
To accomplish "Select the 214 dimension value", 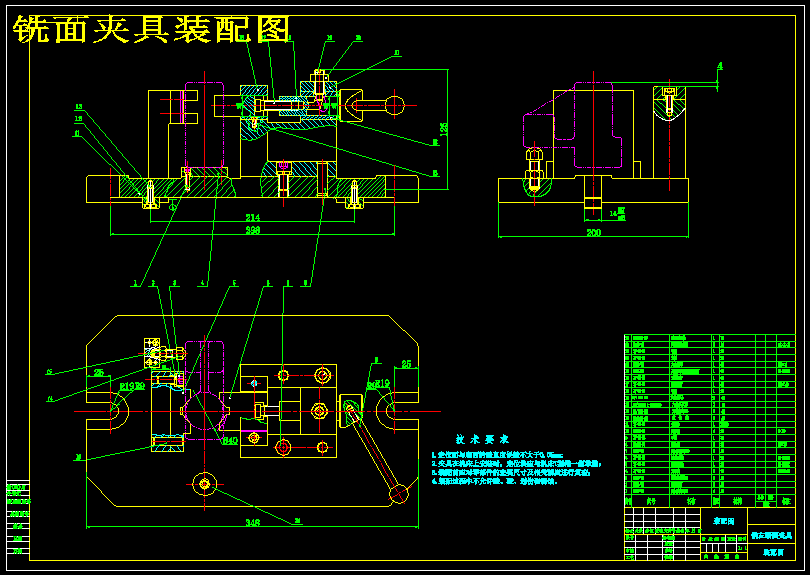I will point(253,217).
